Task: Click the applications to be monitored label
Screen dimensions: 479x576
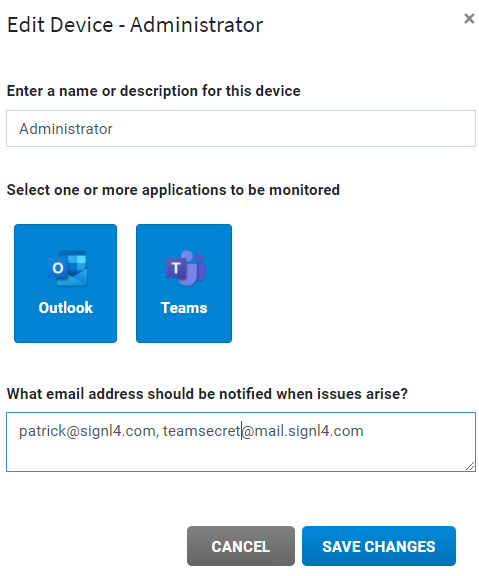Action: [x=173, y=190]
